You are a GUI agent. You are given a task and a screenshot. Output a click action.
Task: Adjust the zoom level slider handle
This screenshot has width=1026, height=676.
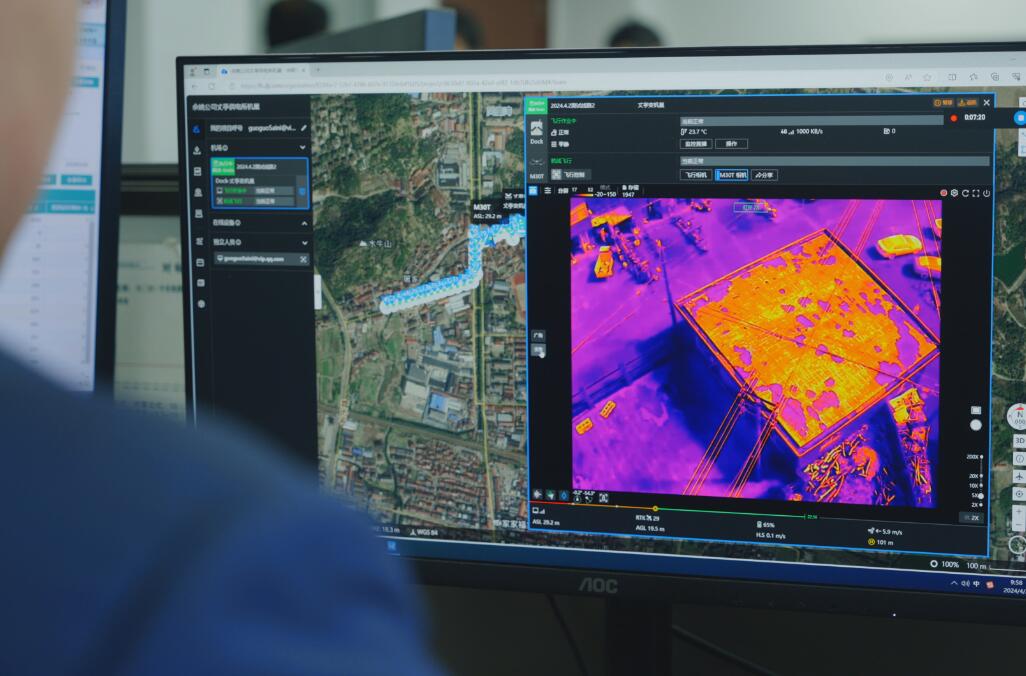[x=981, y=495]
